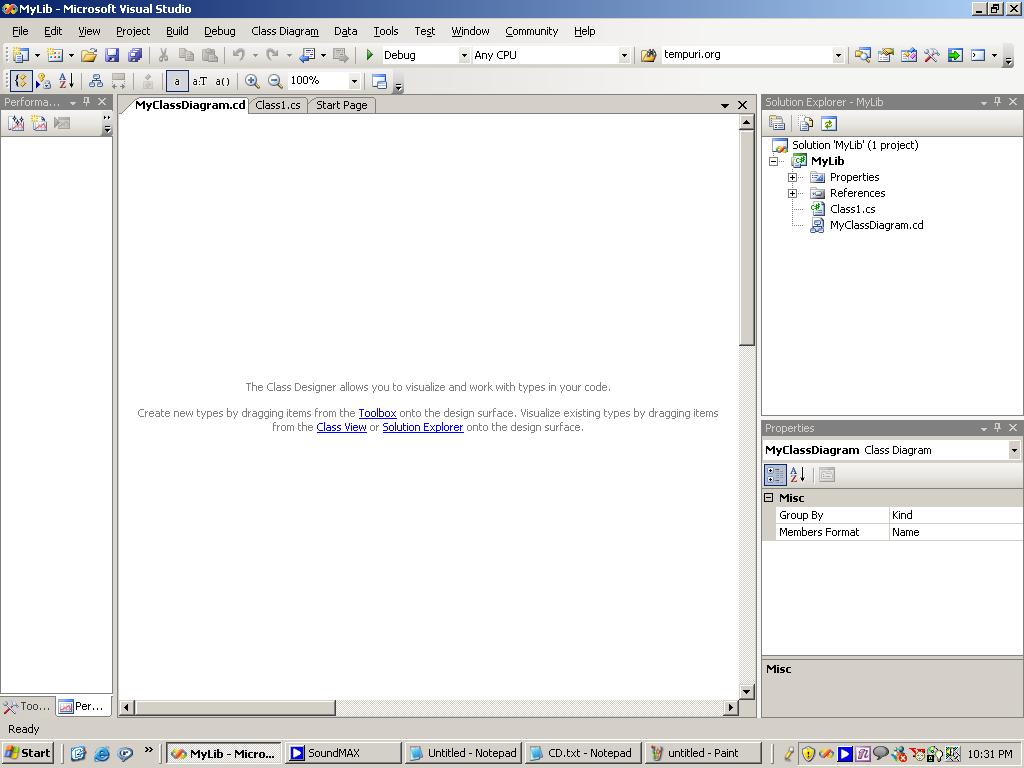Start debugging with the green play icon
Viewport: 1024px width, 768px height.
coord(370,56)
